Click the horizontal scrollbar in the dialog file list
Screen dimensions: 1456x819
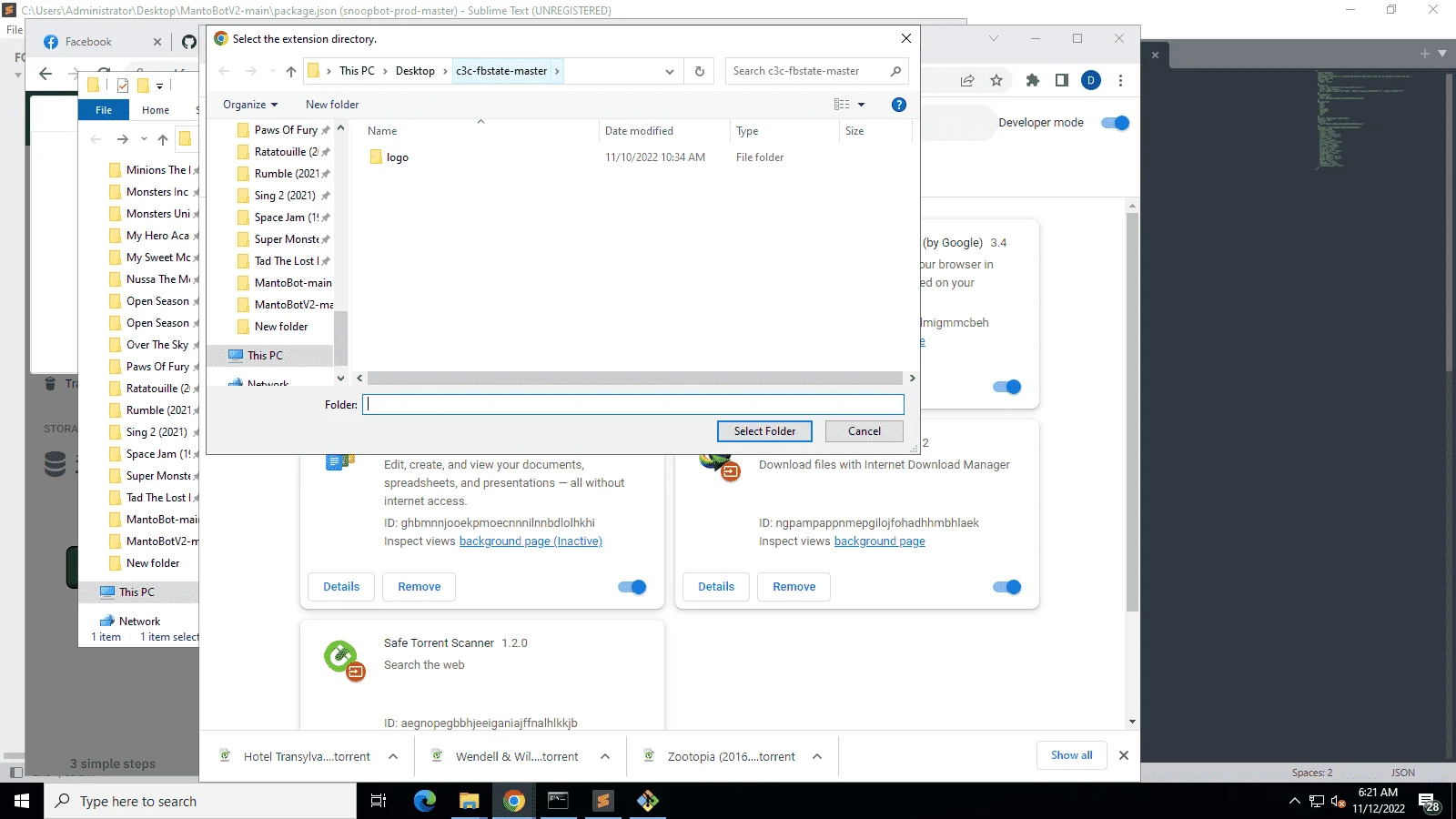coord(635,379)
